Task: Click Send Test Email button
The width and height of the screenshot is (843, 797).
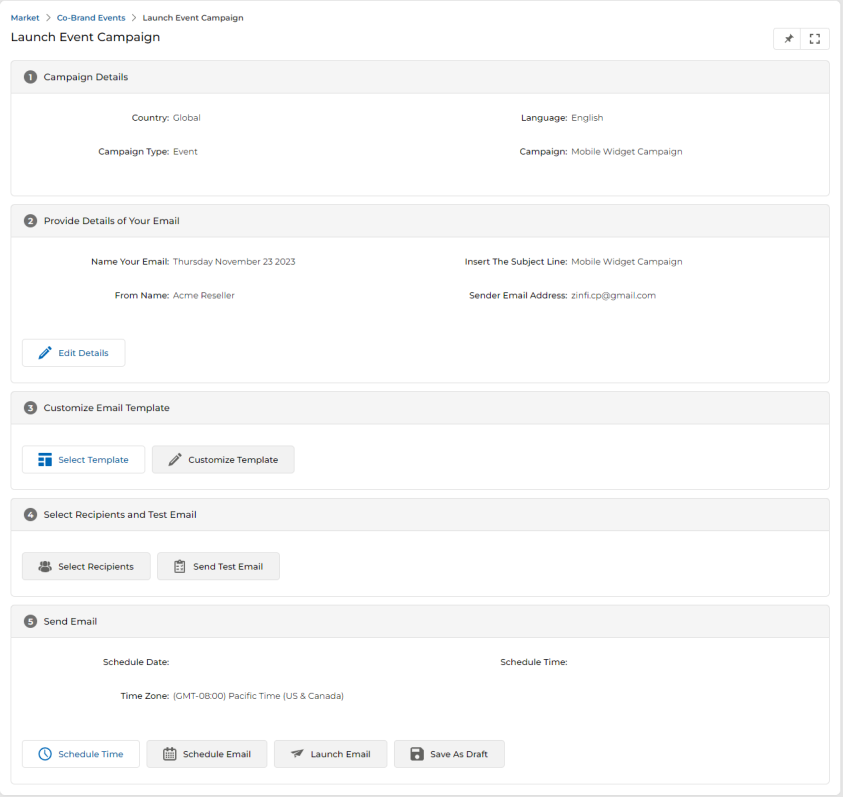Action: point(218,566)
